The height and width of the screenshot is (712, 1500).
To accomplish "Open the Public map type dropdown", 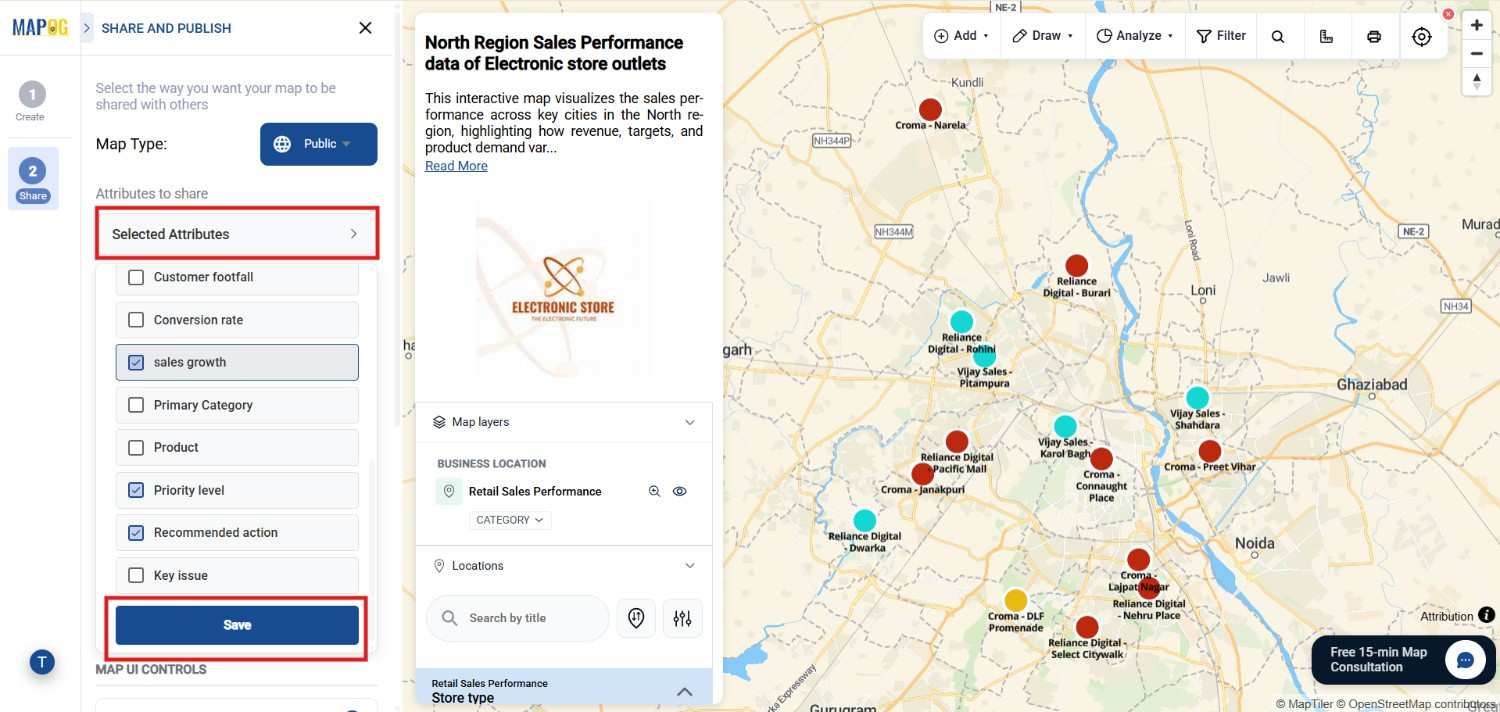I will (319, 144).
